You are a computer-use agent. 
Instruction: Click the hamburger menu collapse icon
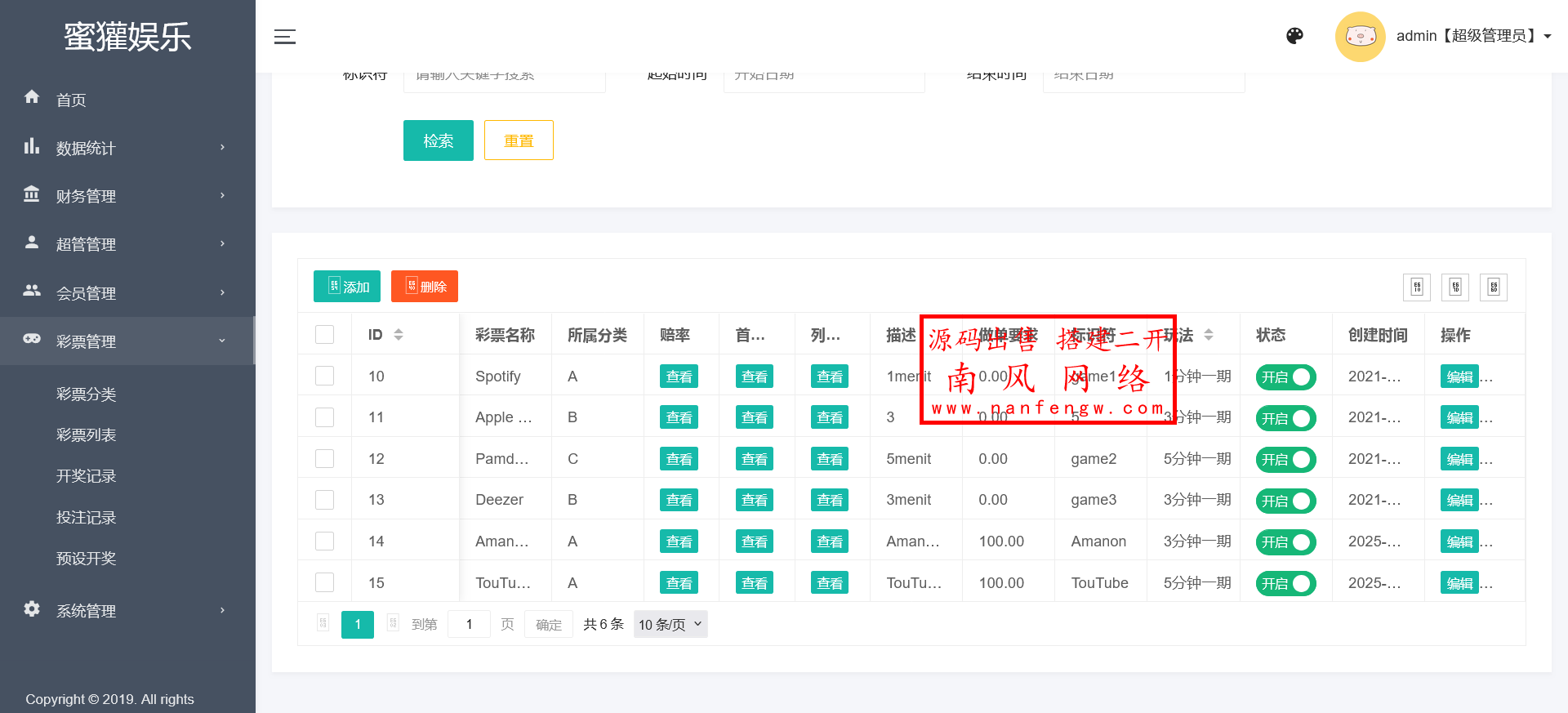point(284,37)
